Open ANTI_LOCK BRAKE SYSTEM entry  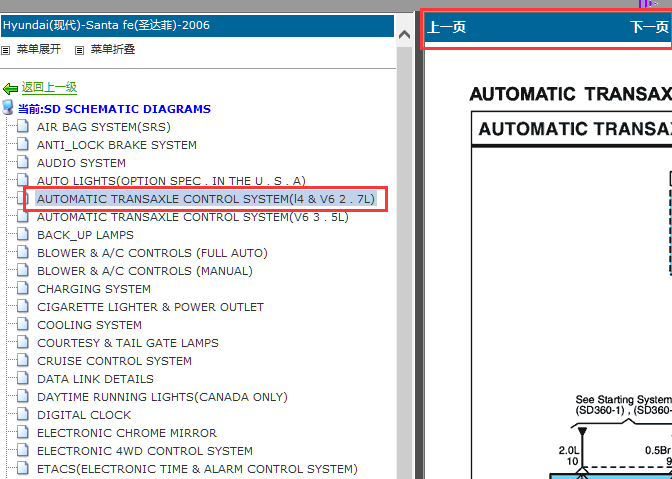coord(117,145)
